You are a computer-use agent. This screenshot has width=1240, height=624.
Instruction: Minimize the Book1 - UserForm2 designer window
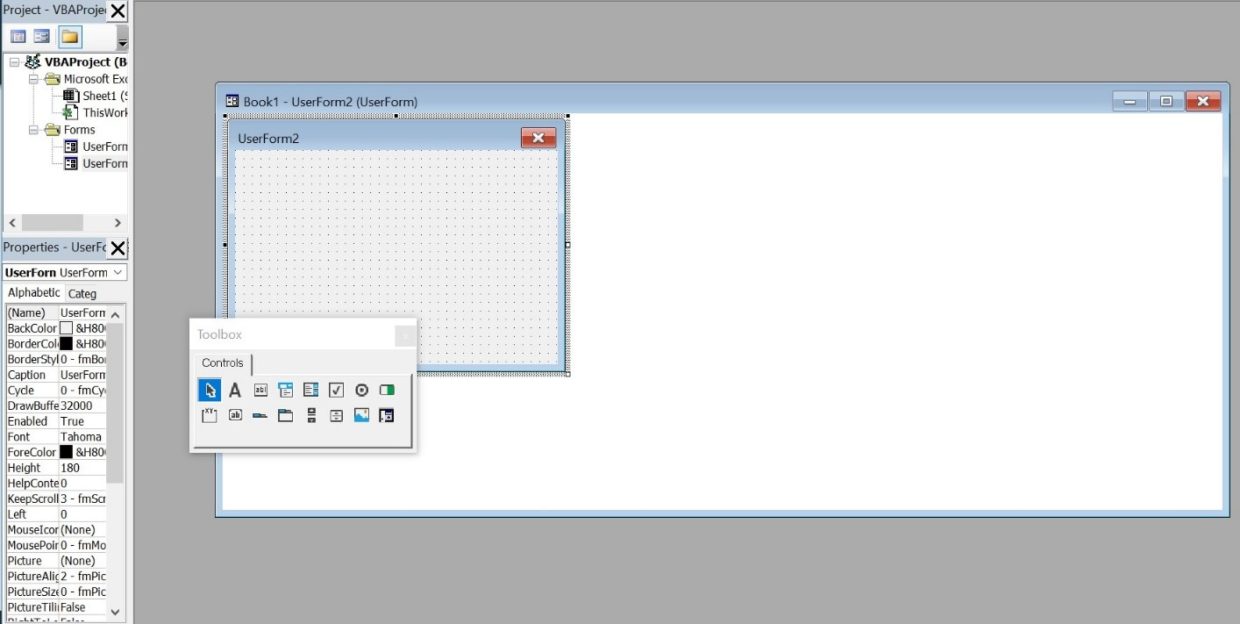pos(1129,101)
